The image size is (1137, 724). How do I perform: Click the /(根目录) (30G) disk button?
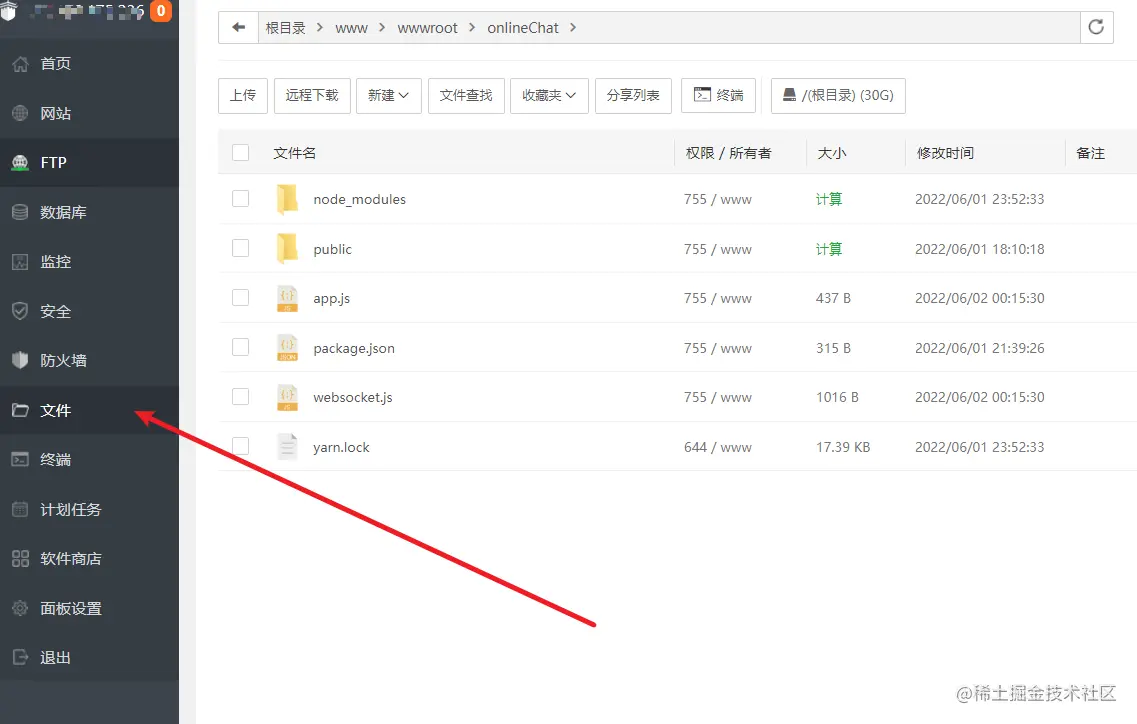click(x=838, y=96)
